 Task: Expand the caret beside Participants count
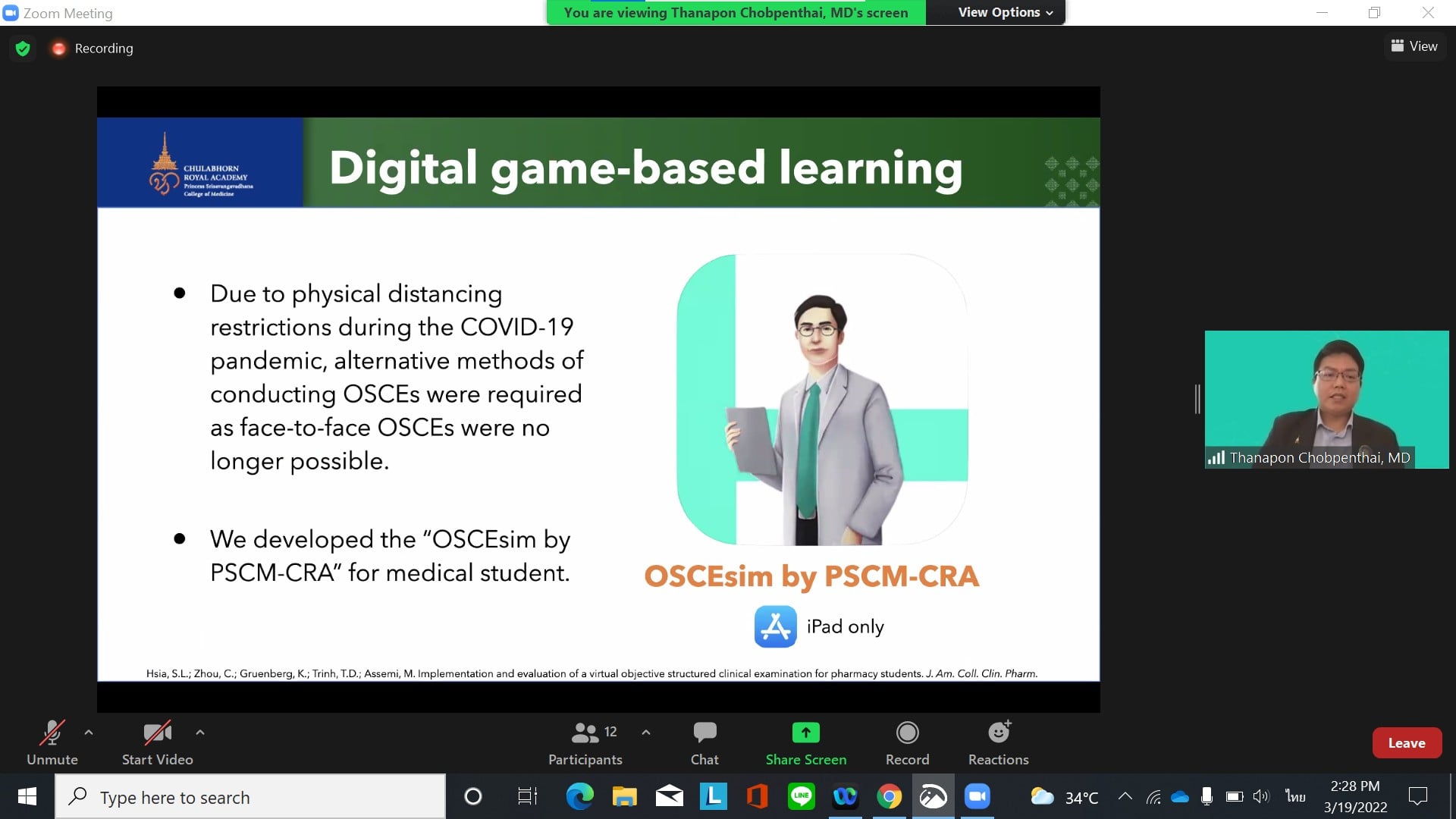click(646, 733)
